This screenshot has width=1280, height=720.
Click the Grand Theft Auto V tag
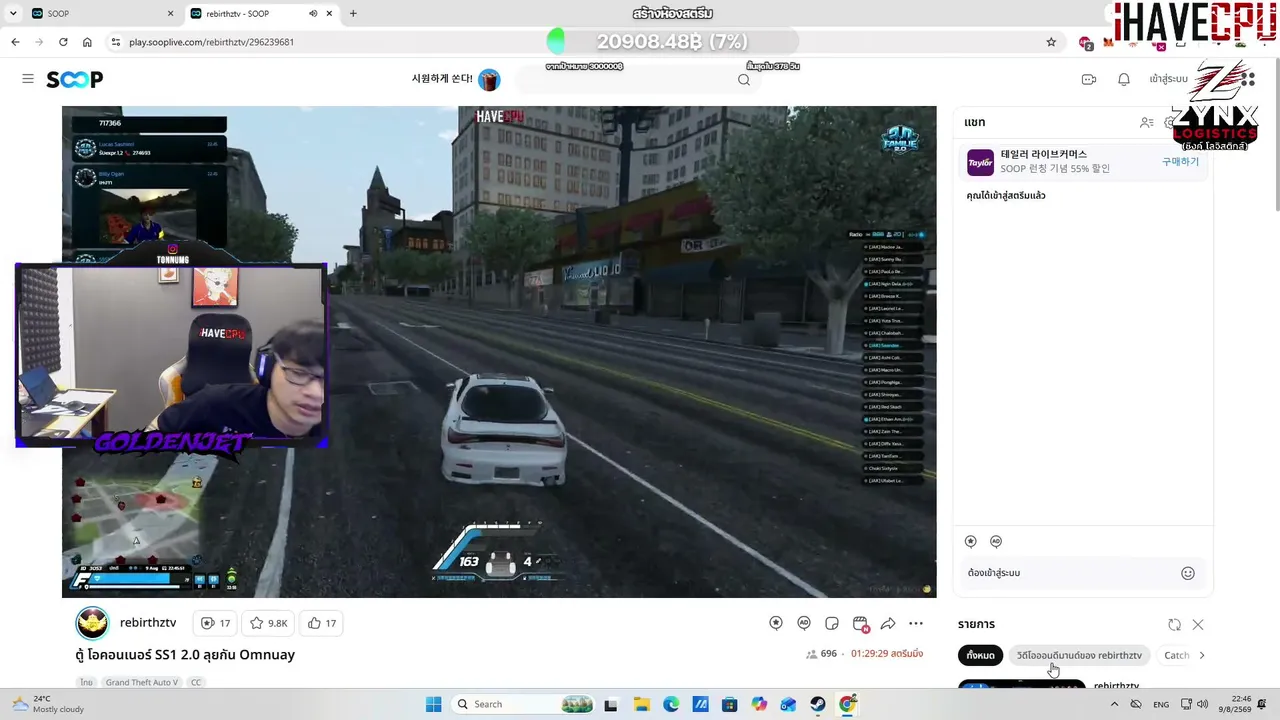click(x=142, y=682)
